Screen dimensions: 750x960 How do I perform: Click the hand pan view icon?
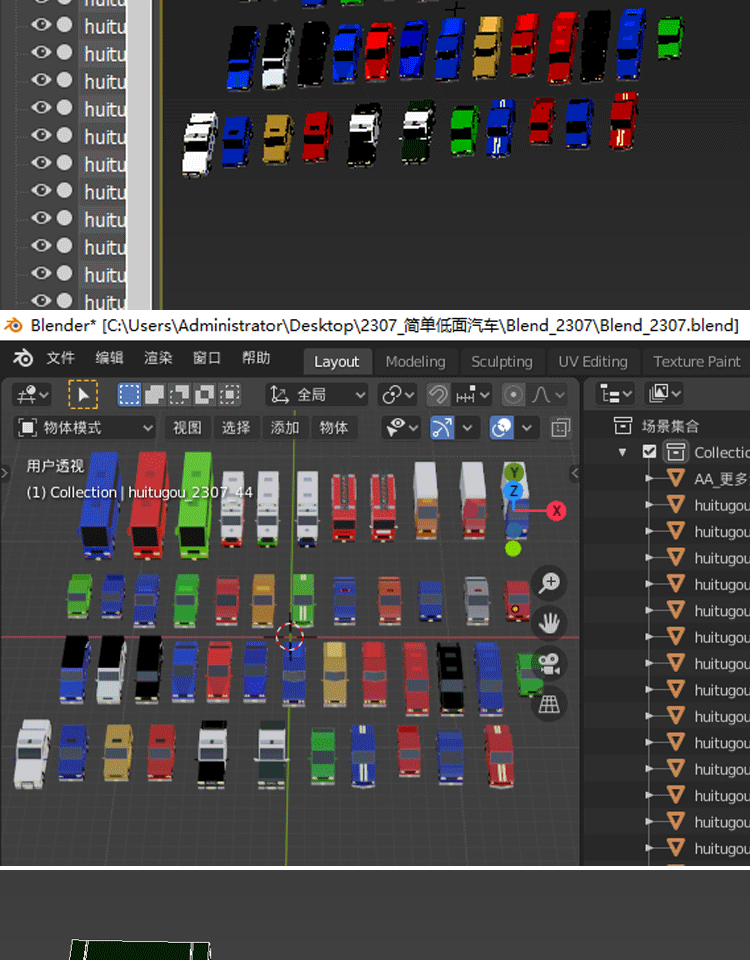point(549,623)
